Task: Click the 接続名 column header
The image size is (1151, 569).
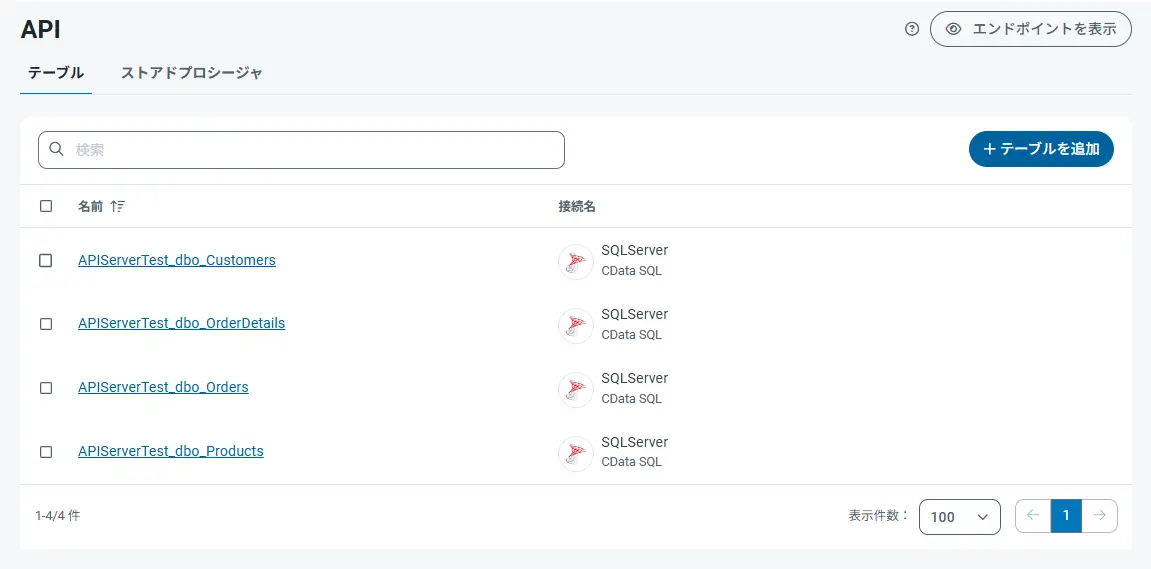Action: pyautogui.click(x=576, y=206)
